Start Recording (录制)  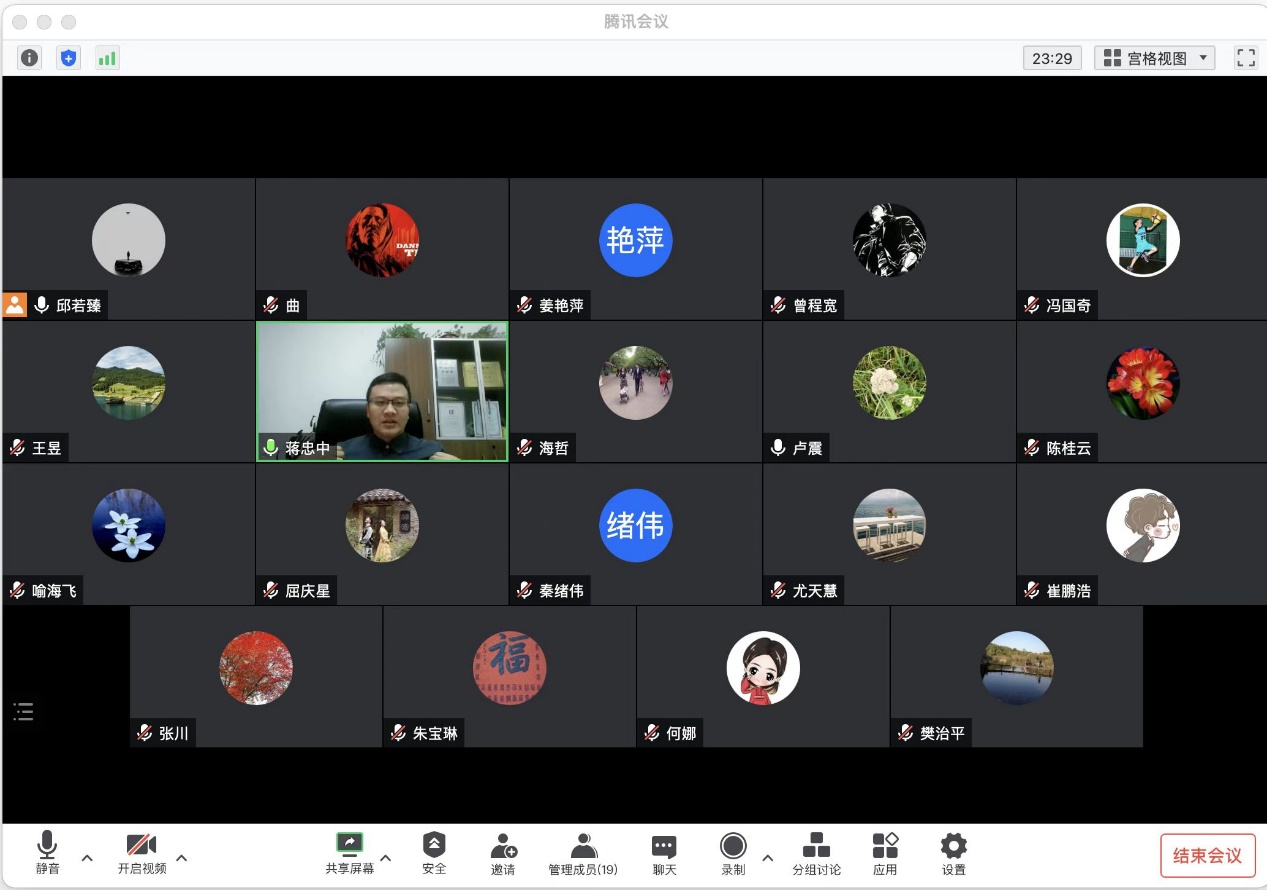coord(733,854)
